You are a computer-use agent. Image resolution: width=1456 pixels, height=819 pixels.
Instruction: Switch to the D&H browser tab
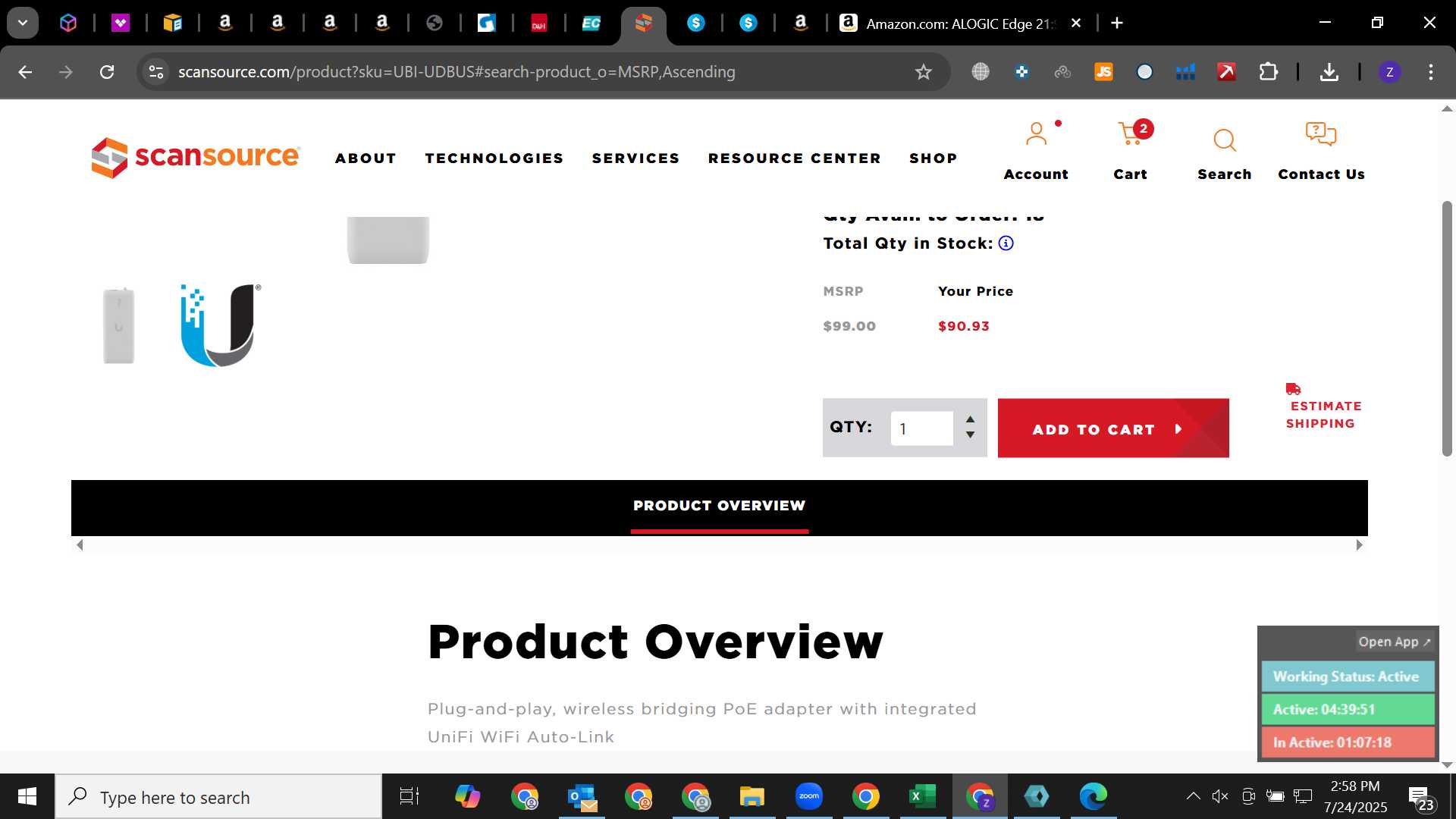[x=538, y=24]
